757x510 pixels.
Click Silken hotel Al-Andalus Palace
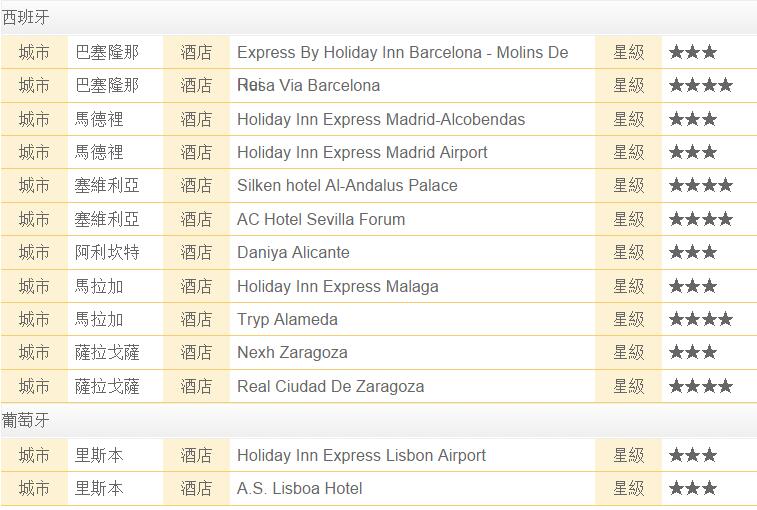pyautogui.click(x=347, y=185)
